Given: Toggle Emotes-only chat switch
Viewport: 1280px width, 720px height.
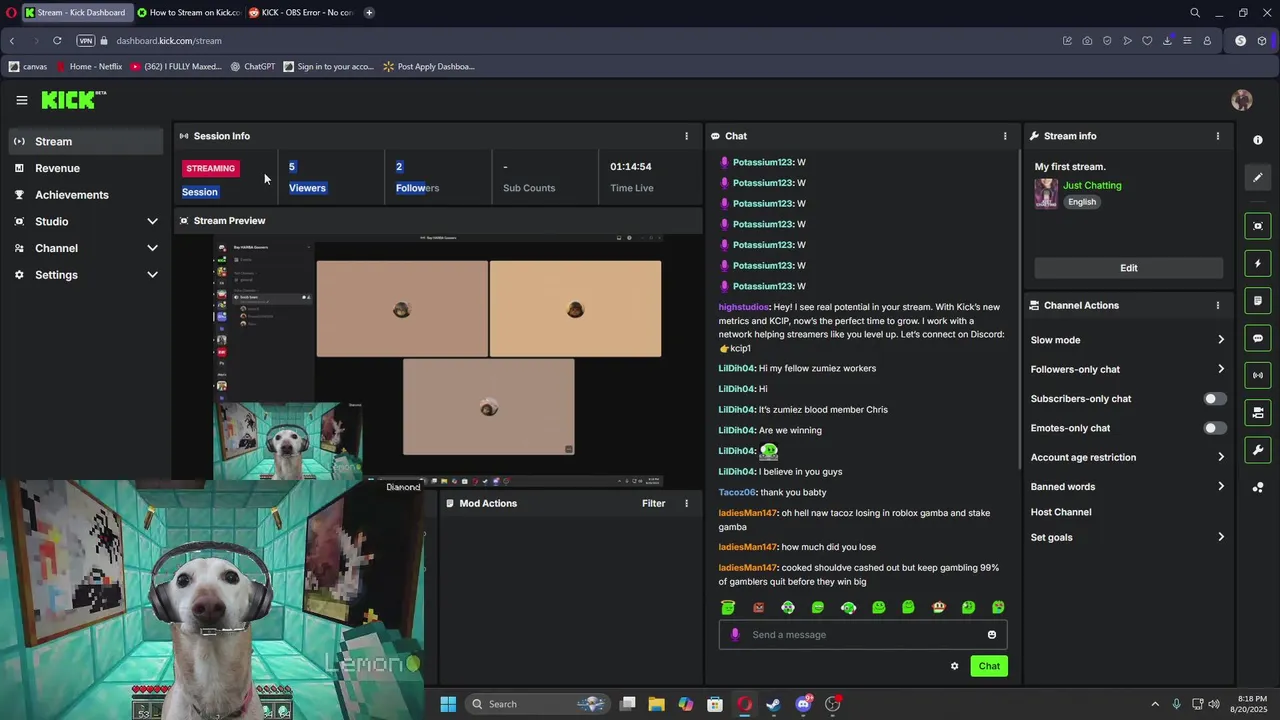Looking at the screenshot, I should [1214, 428].
